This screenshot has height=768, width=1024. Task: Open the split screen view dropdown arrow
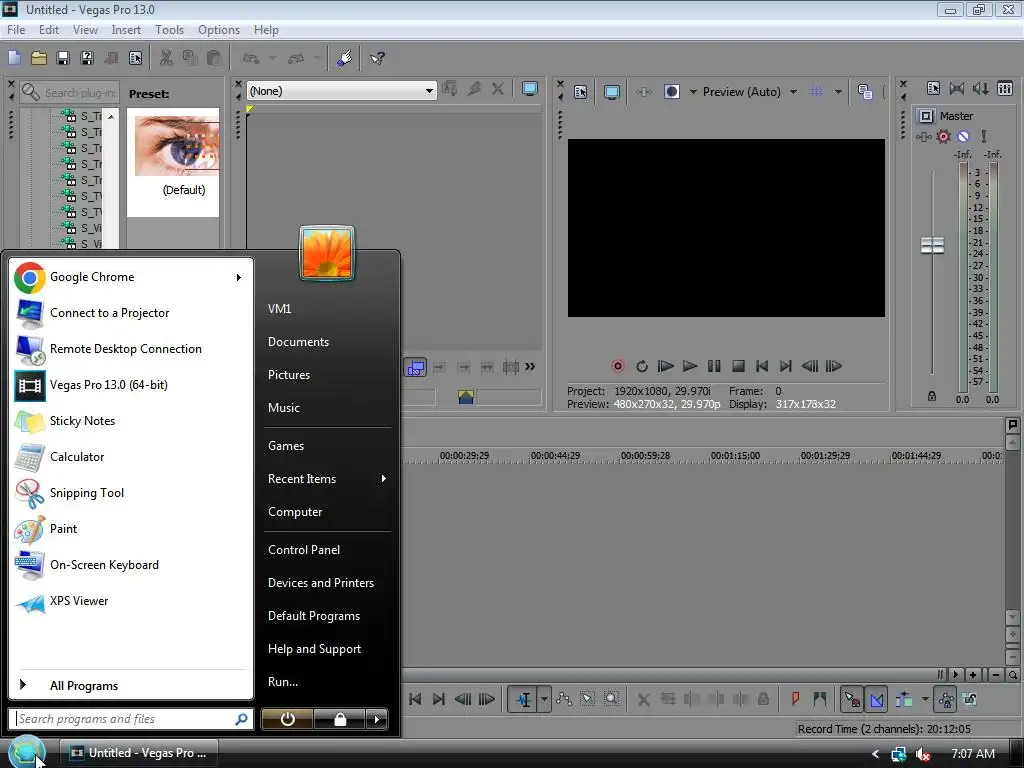coord(693,92)
